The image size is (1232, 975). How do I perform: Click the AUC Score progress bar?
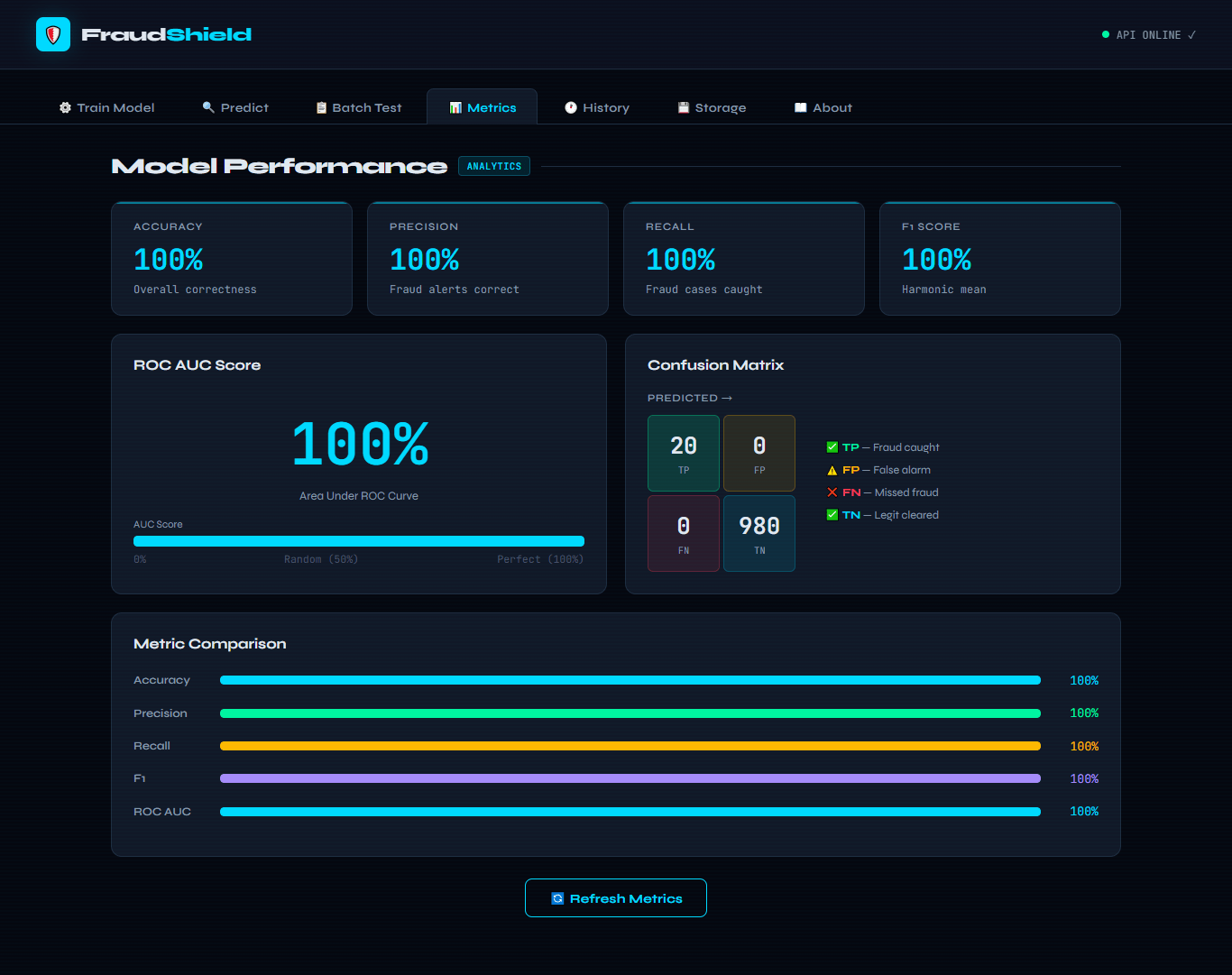[359, 541]
